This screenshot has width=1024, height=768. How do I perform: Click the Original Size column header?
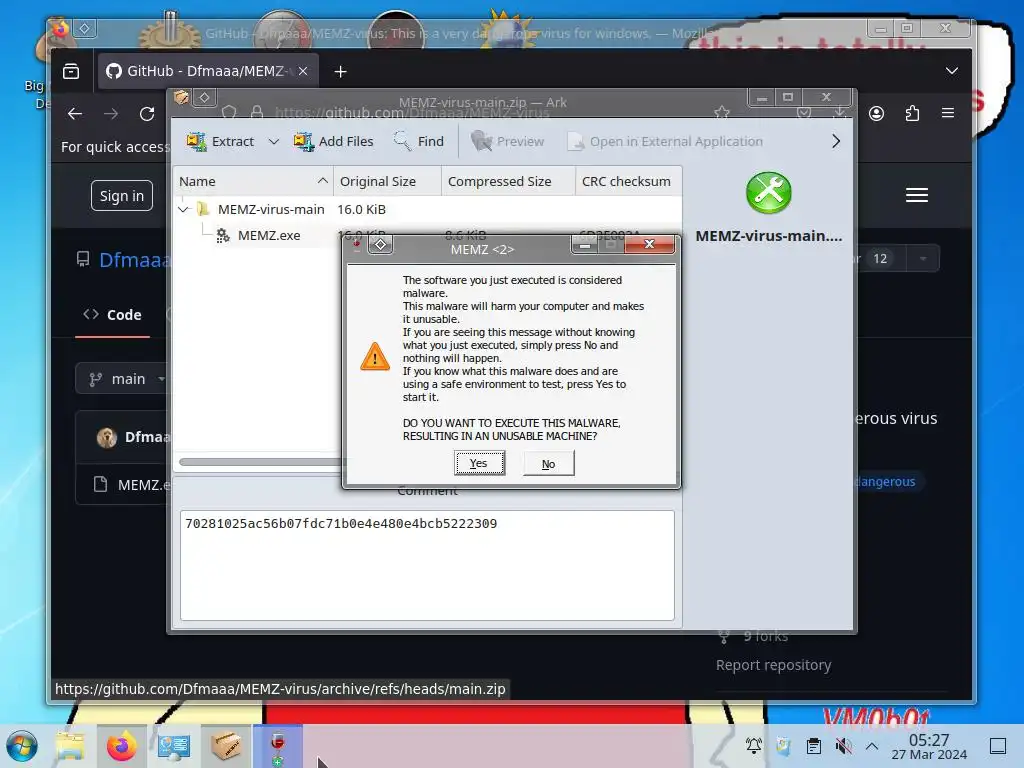pyautogui.click(x=387, y=181)
